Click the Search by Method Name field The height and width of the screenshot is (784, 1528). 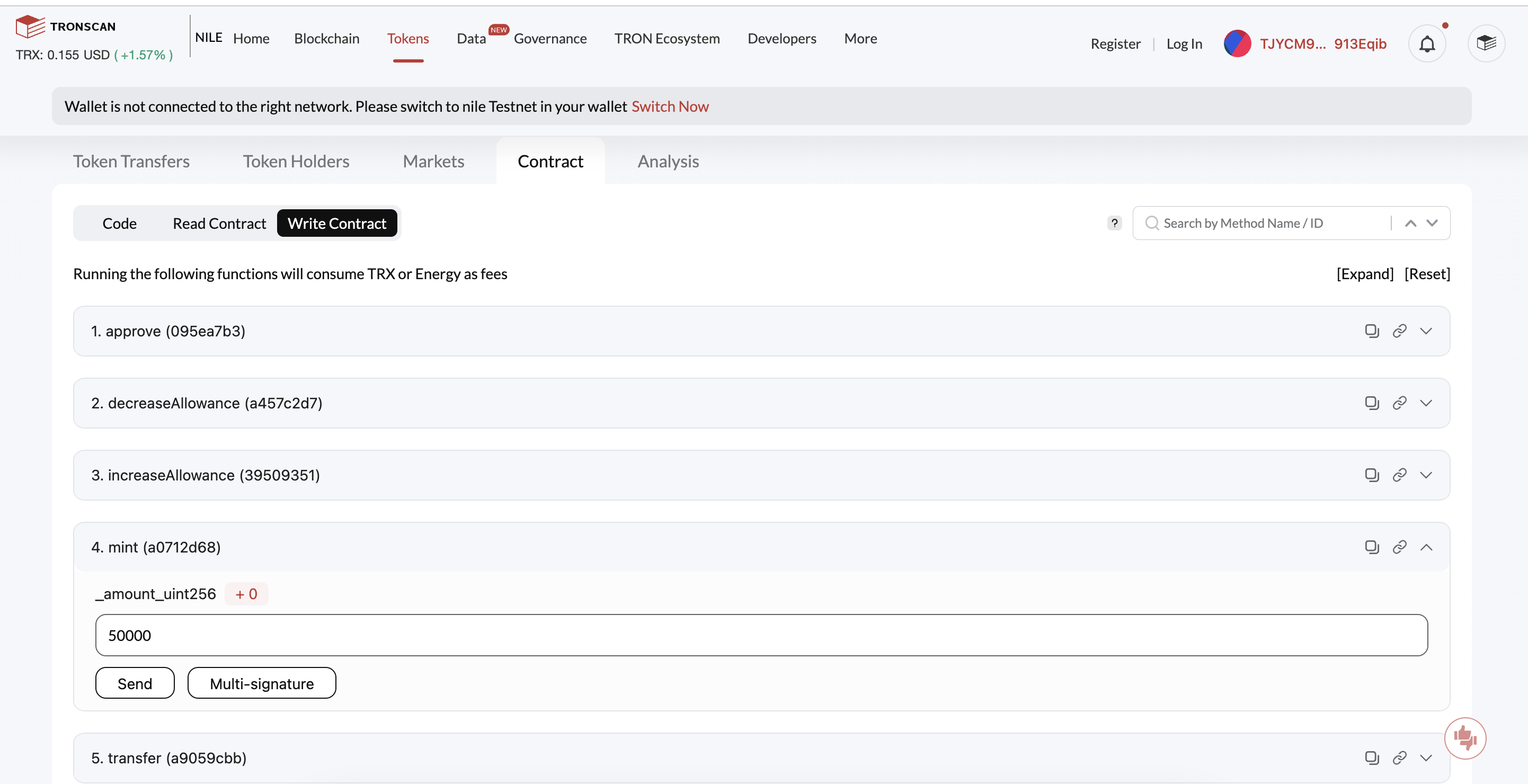pos(1269,223)
